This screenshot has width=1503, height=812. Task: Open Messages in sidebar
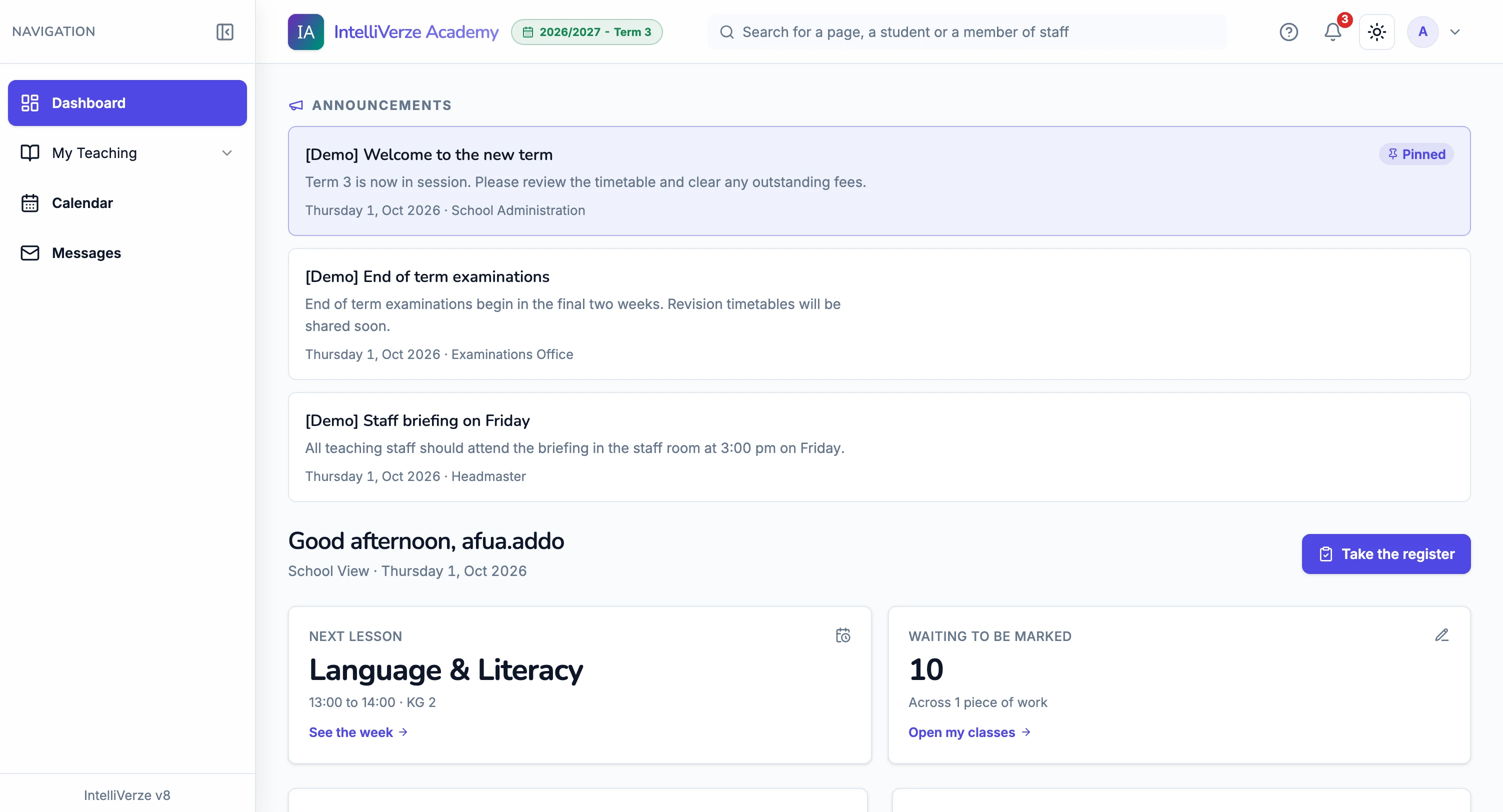[x=127, y=252]
